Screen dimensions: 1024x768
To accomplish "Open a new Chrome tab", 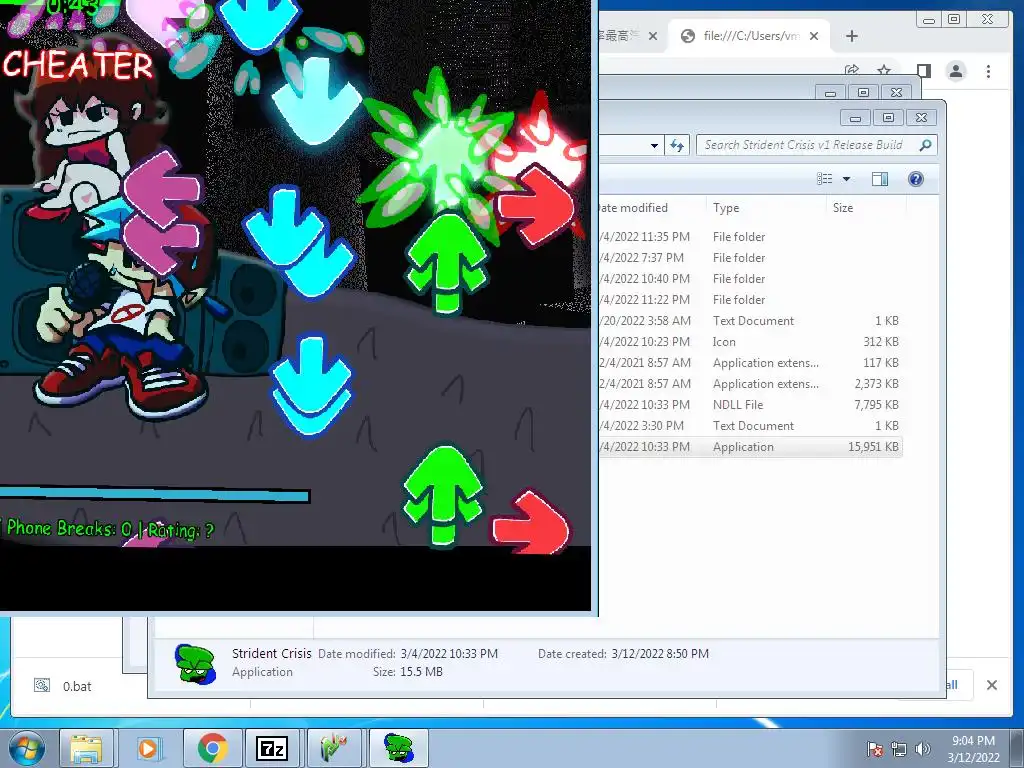I will coord(852,36).
